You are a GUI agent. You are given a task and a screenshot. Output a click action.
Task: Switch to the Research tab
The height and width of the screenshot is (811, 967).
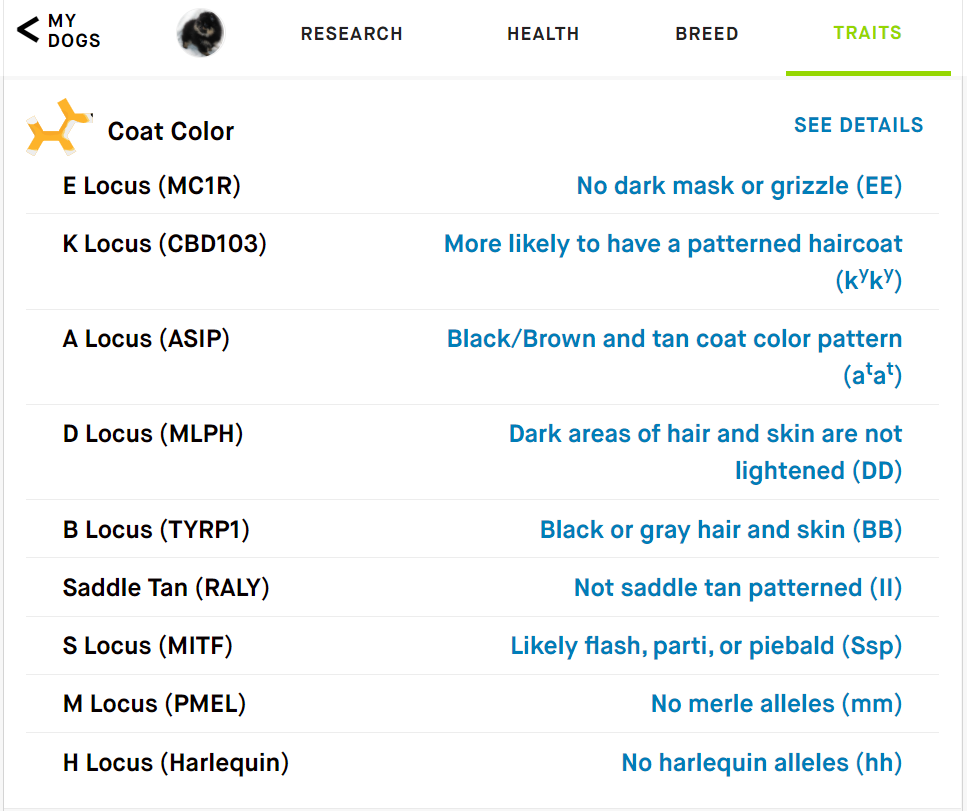[352, 33]
